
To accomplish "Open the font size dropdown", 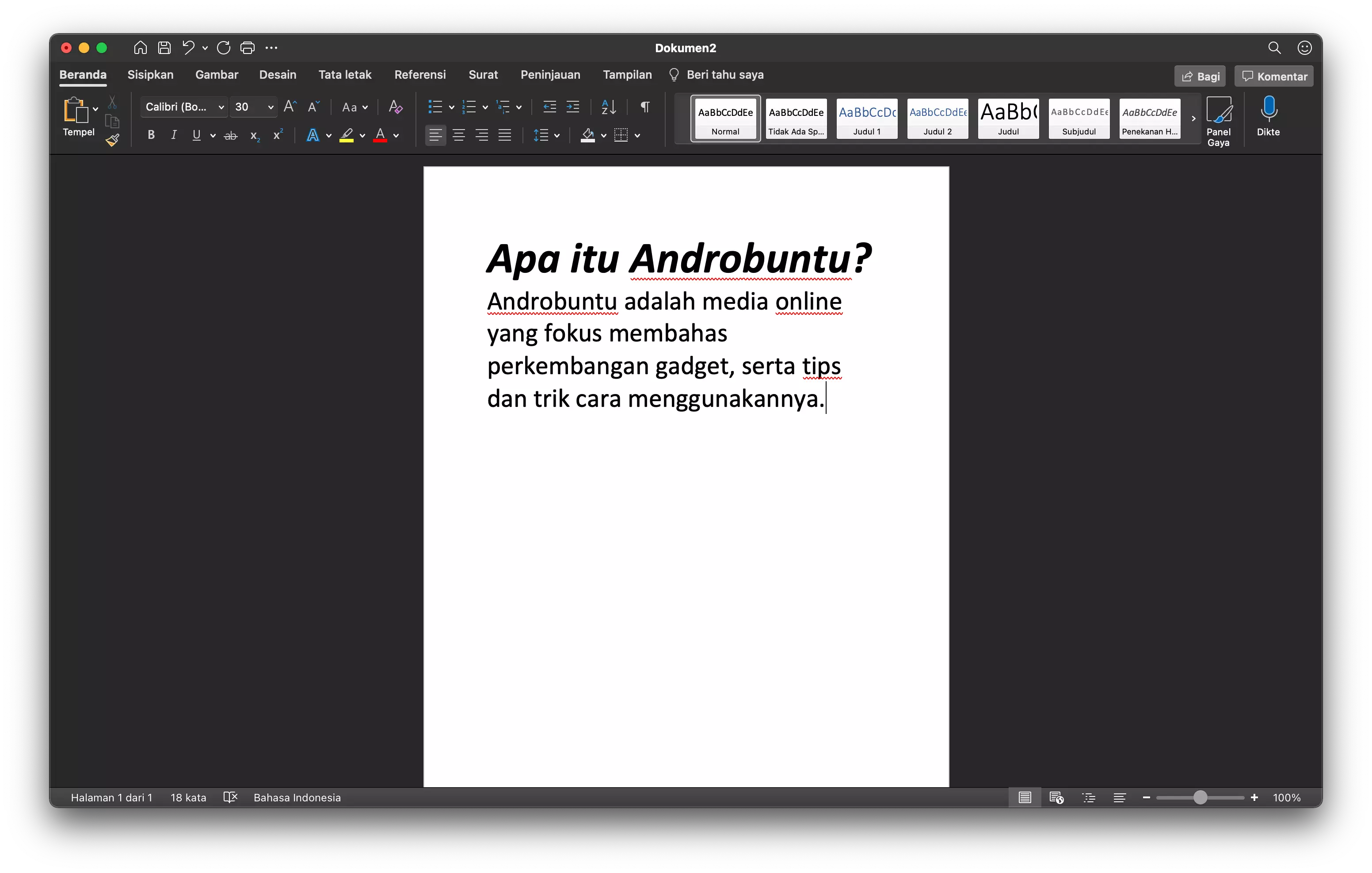I will pyautogui.click(x=271, y=107).
